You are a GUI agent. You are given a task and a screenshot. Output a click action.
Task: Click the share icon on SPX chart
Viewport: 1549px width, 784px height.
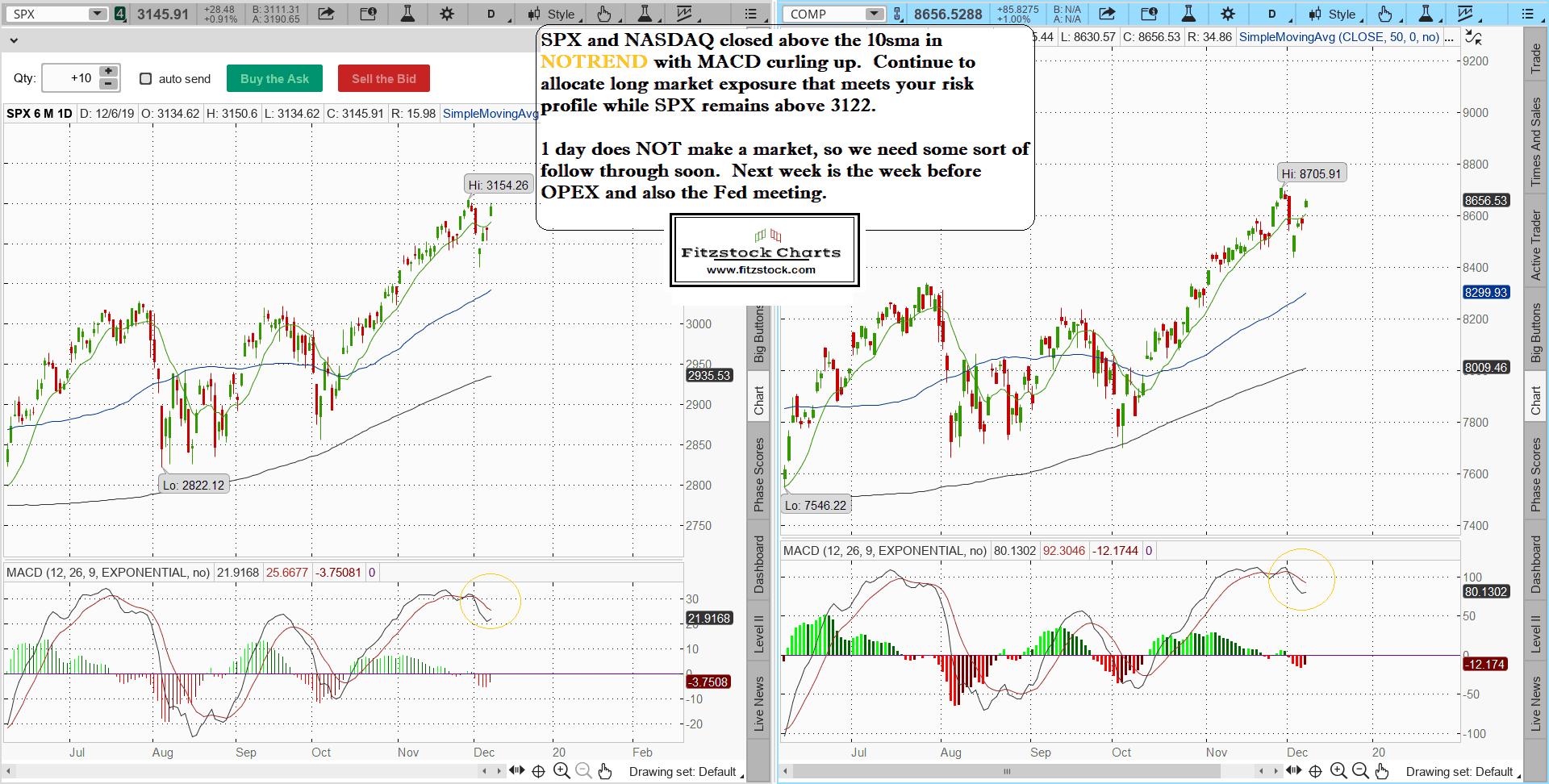coord(326,14)
